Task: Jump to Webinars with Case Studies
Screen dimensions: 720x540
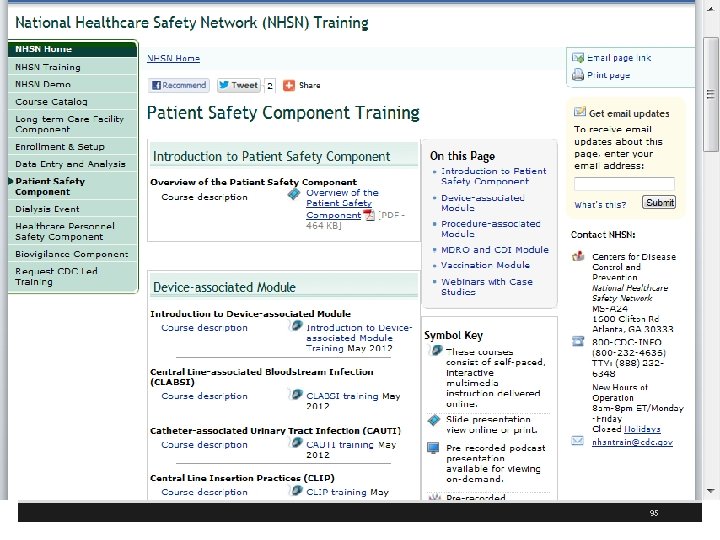Action: coord(487,287)
